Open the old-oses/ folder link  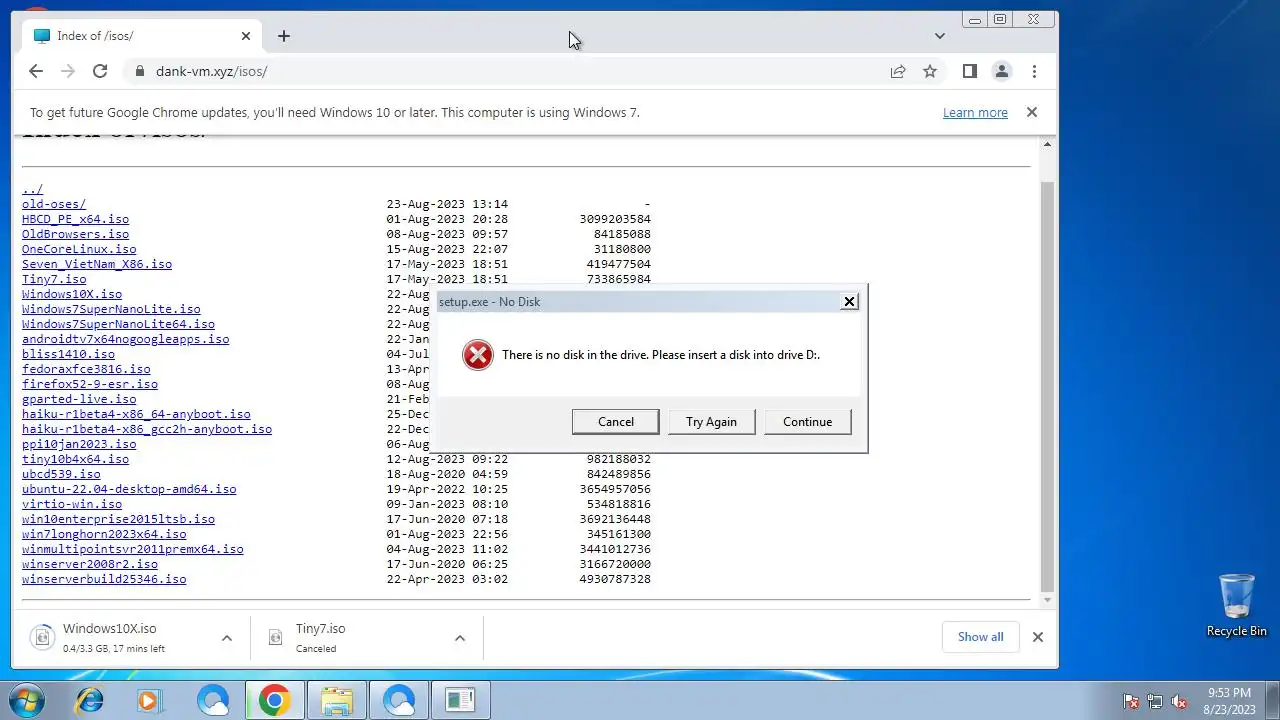tap(54, 204)
